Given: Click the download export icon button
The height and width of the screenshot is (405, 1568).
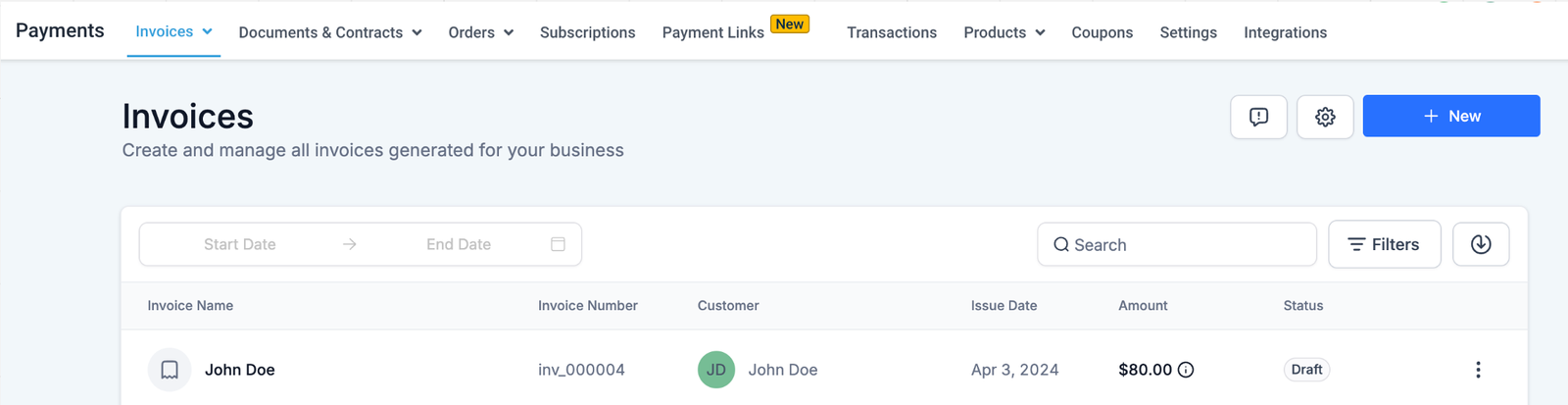Looking at the screenshot, I should pyautogui.click(x=1480, y=244).
